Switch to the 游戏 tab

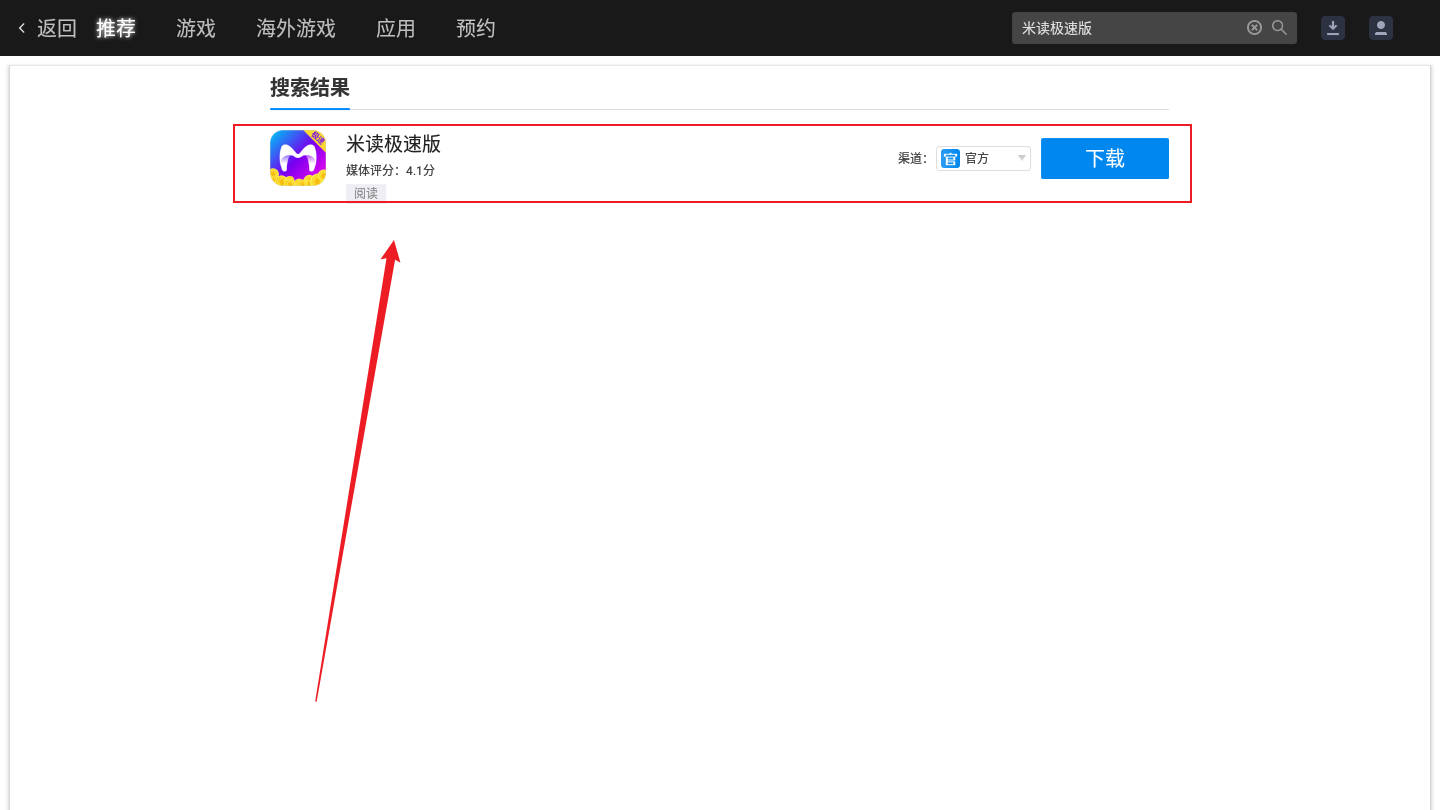[x=196, y=28]
